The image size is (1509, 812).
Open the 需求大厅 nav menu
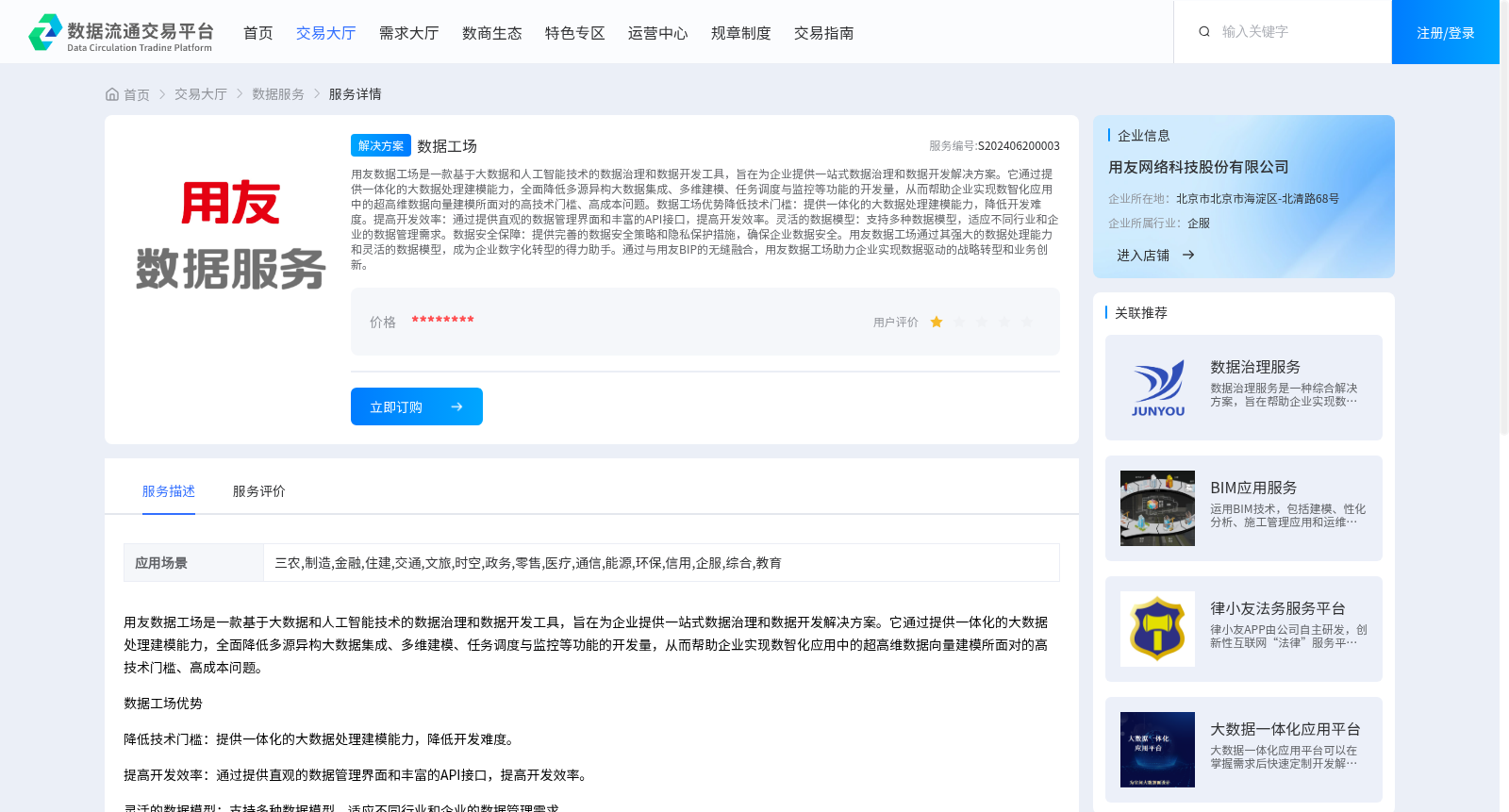coord(409,33)
